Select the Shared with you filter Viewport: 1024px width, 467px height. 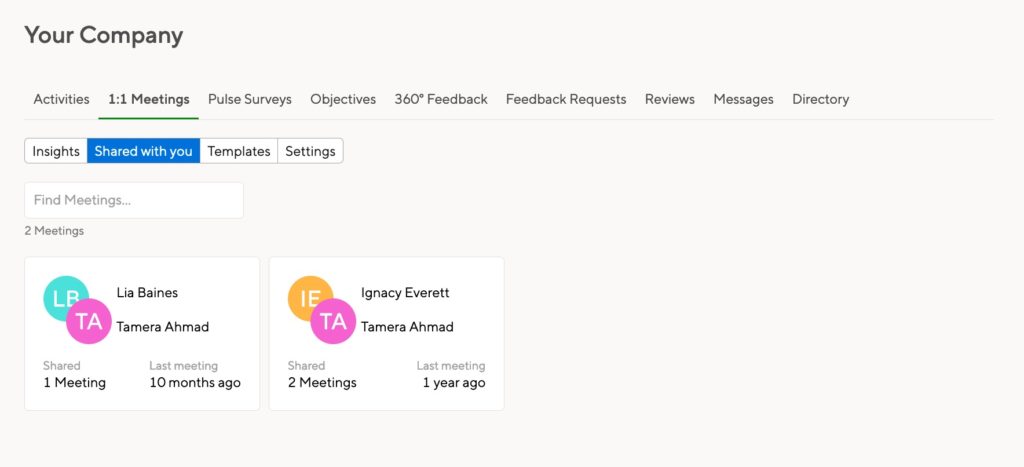click(x=144, y=151)
